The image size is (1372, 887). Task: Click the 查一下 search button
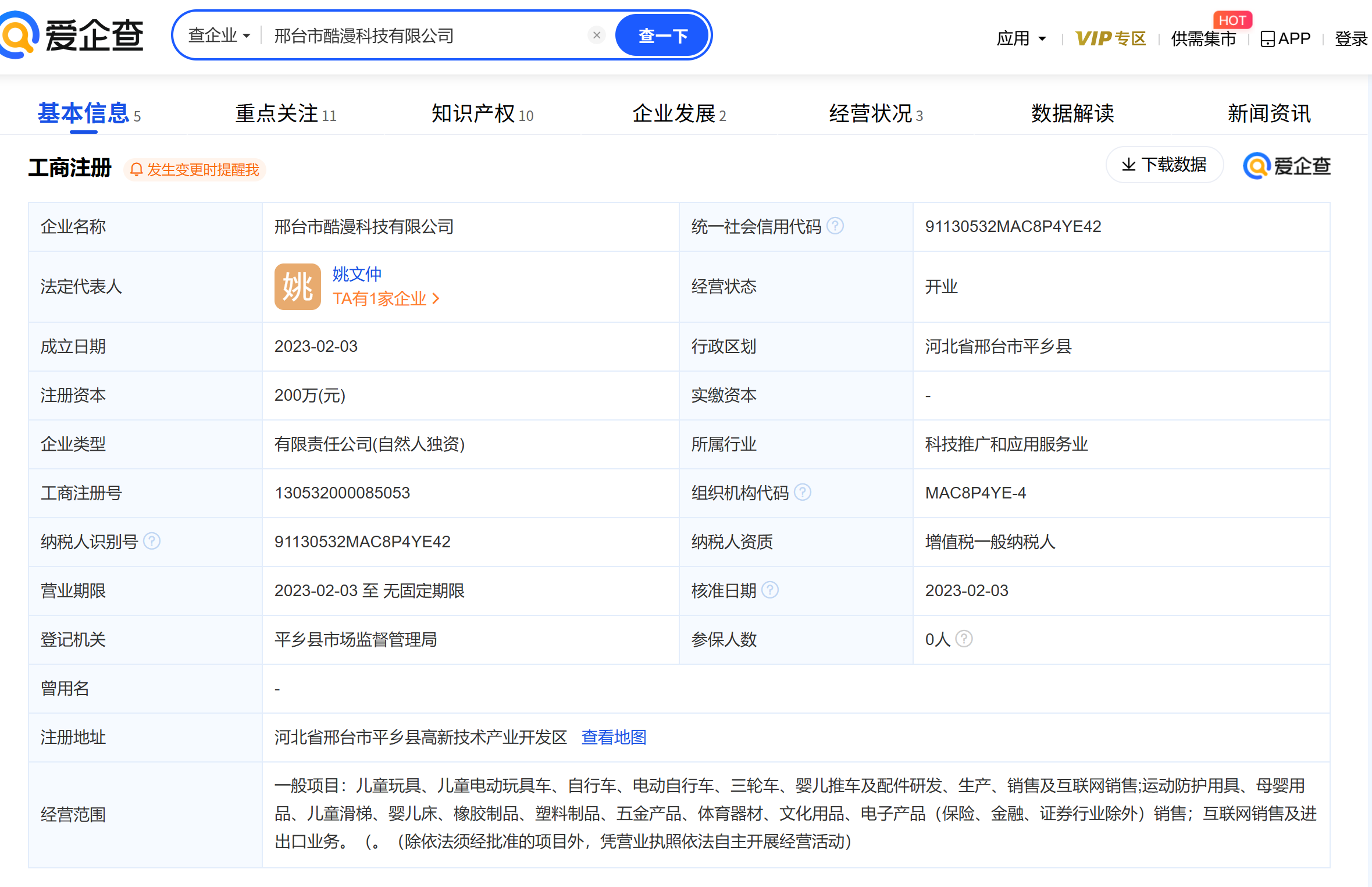pos(662,35)
